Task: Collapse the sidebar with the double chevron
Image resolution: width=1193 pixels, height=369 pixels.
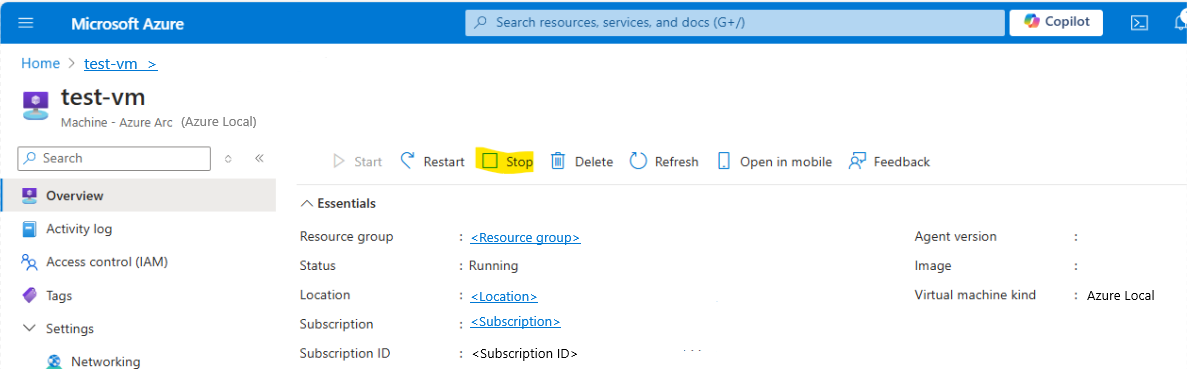Action: click(x=259, y=158)
